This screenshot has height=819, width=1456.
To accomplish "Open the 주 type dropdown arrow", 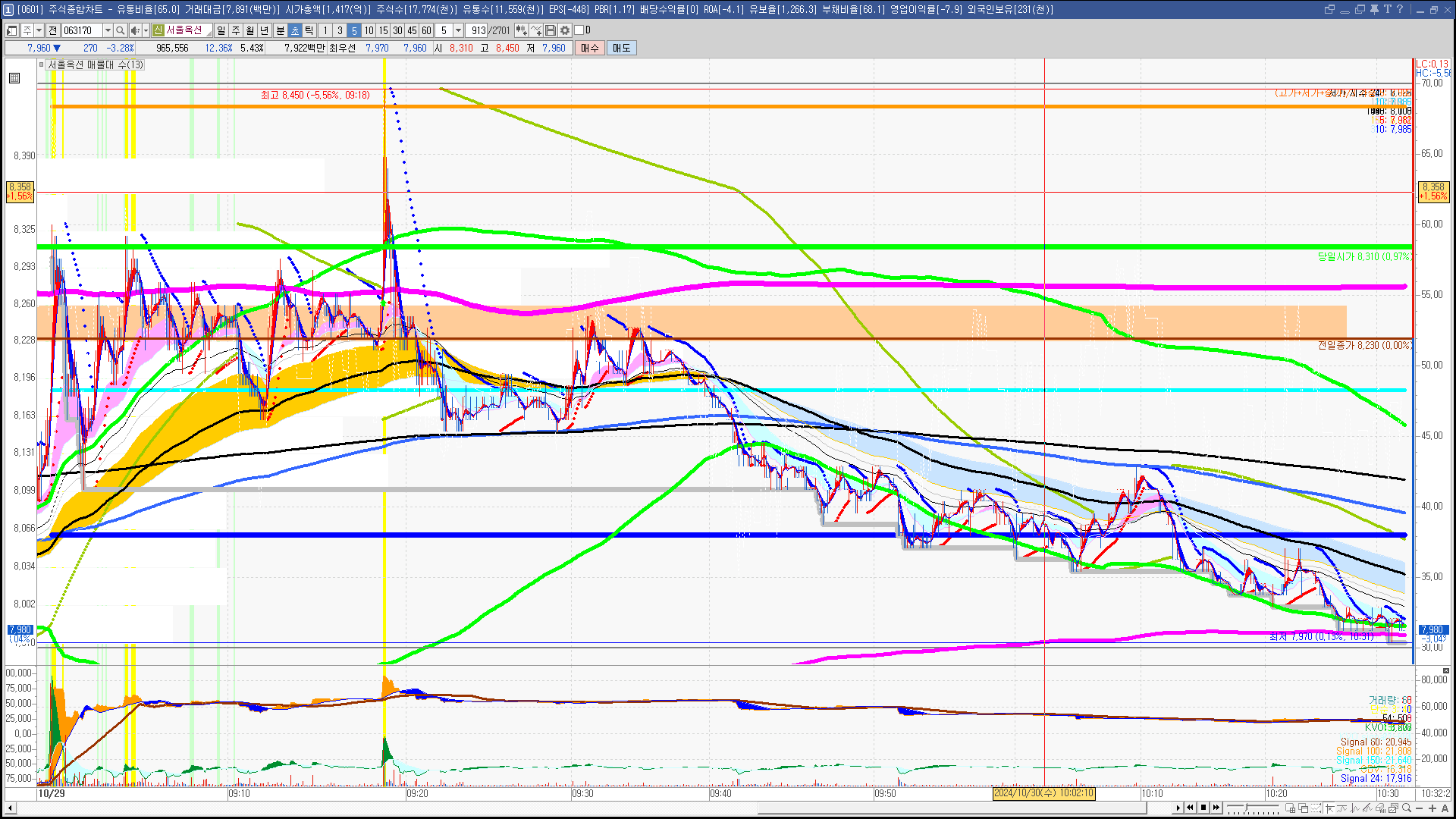I will (39, 30).
